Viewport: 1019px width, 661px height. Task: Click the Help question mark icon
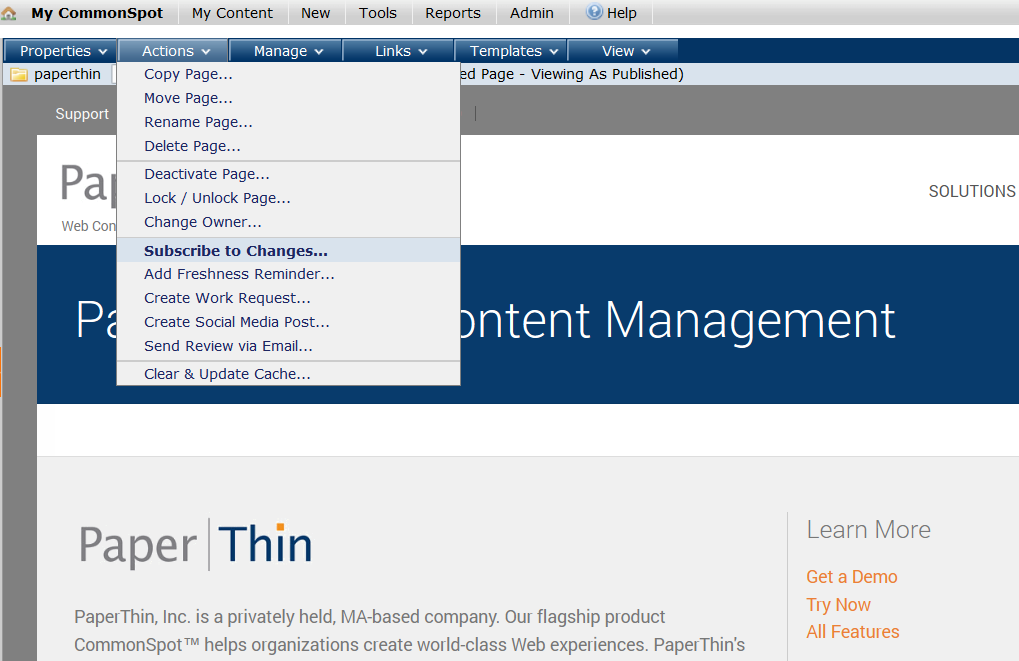(594, 12)
